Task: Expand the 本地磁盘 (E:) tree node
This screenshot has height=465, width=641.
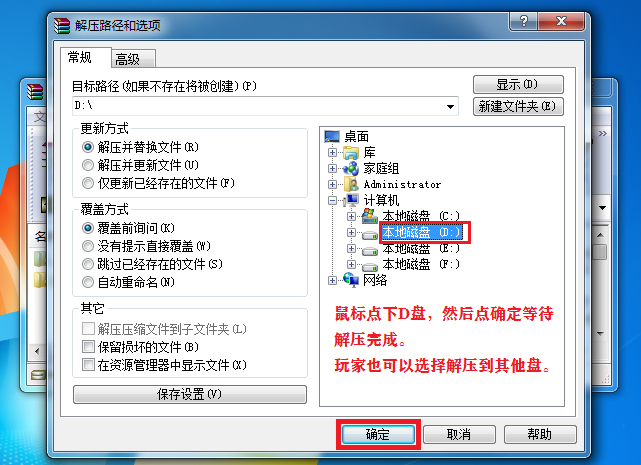Action: 351,248
